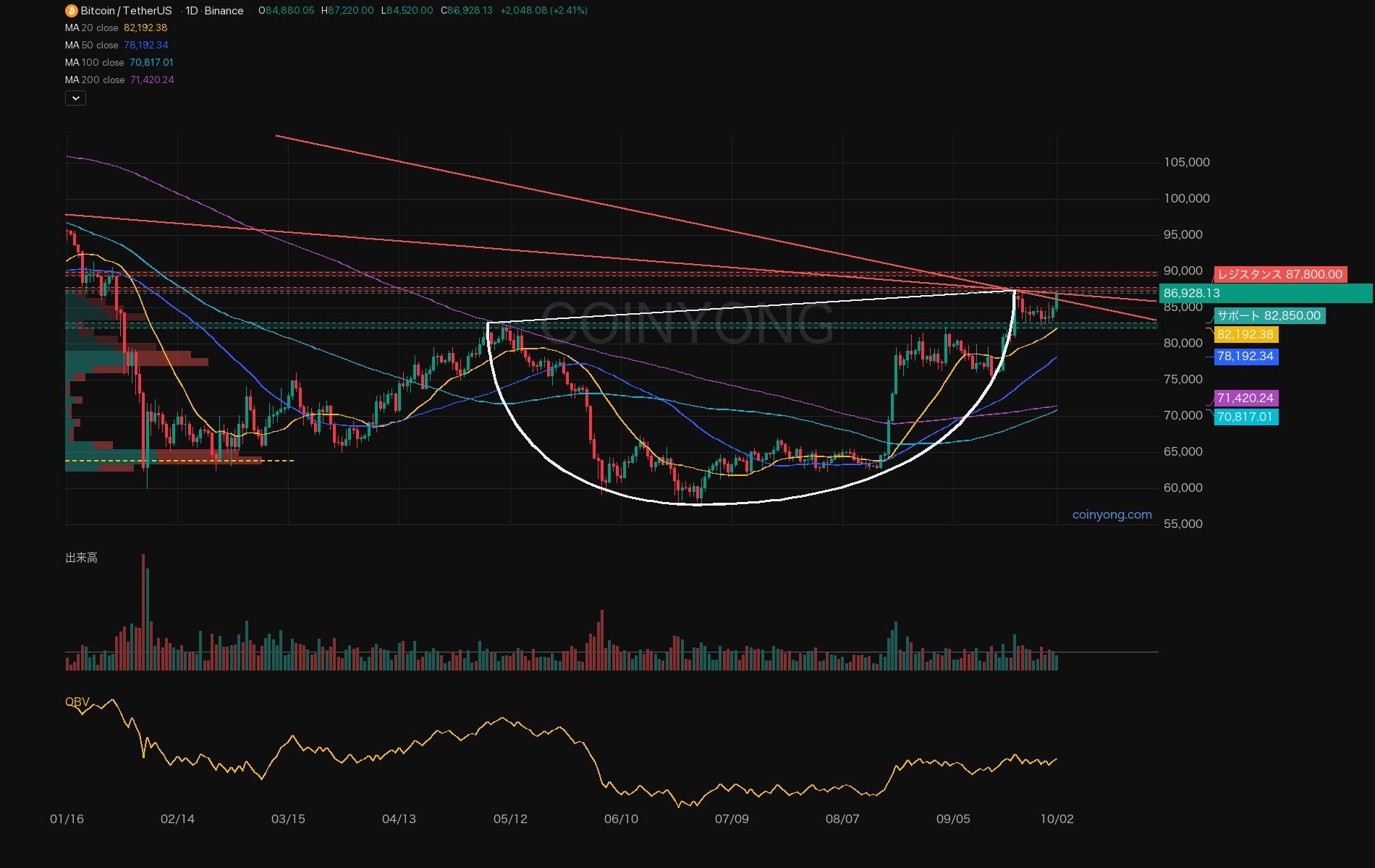Click the close value C86,928.13
This screenshot has height=868, width=1375.
(467, 11)
